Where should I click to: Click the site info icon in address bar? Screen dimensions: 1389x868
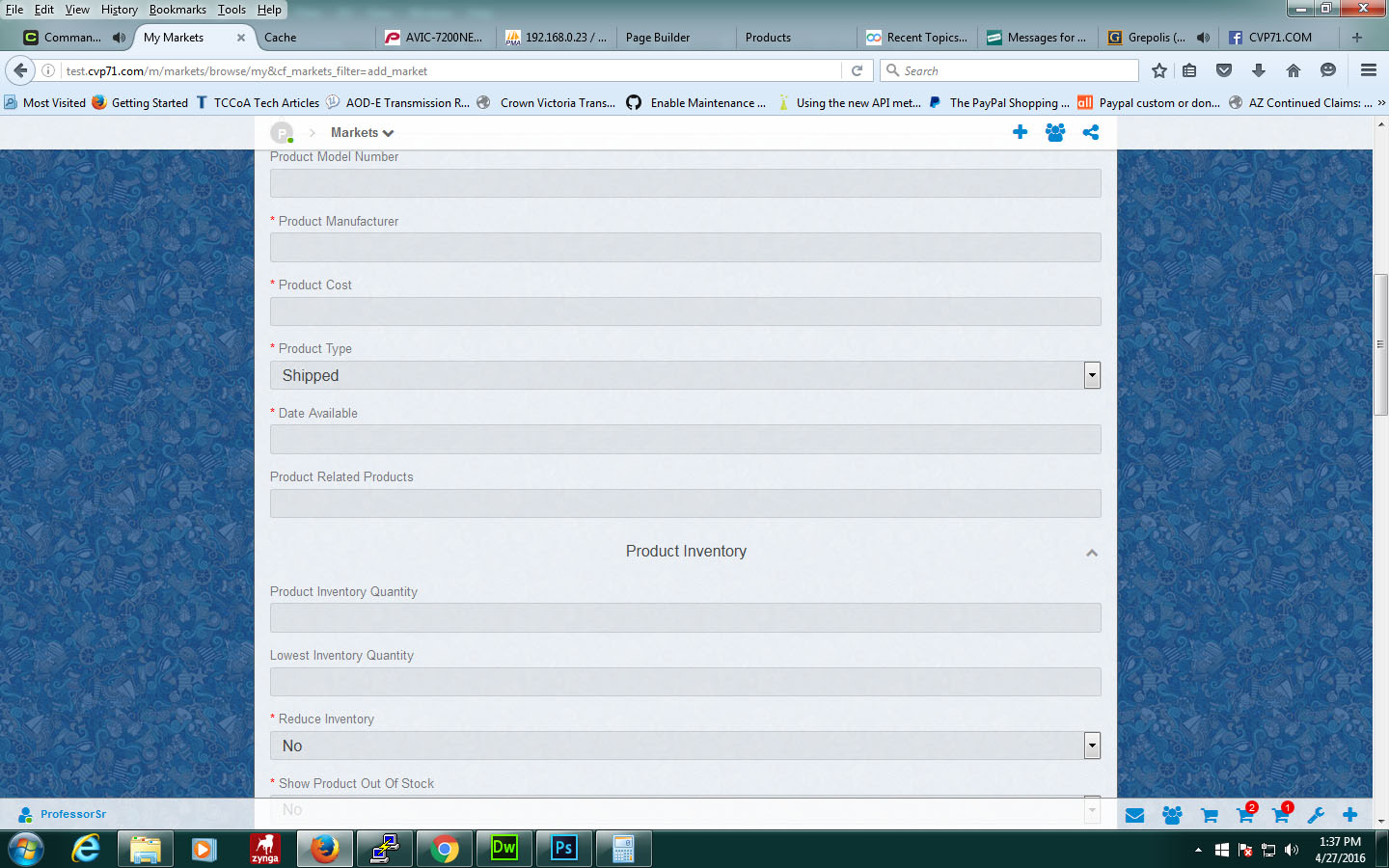coord(48,70)
